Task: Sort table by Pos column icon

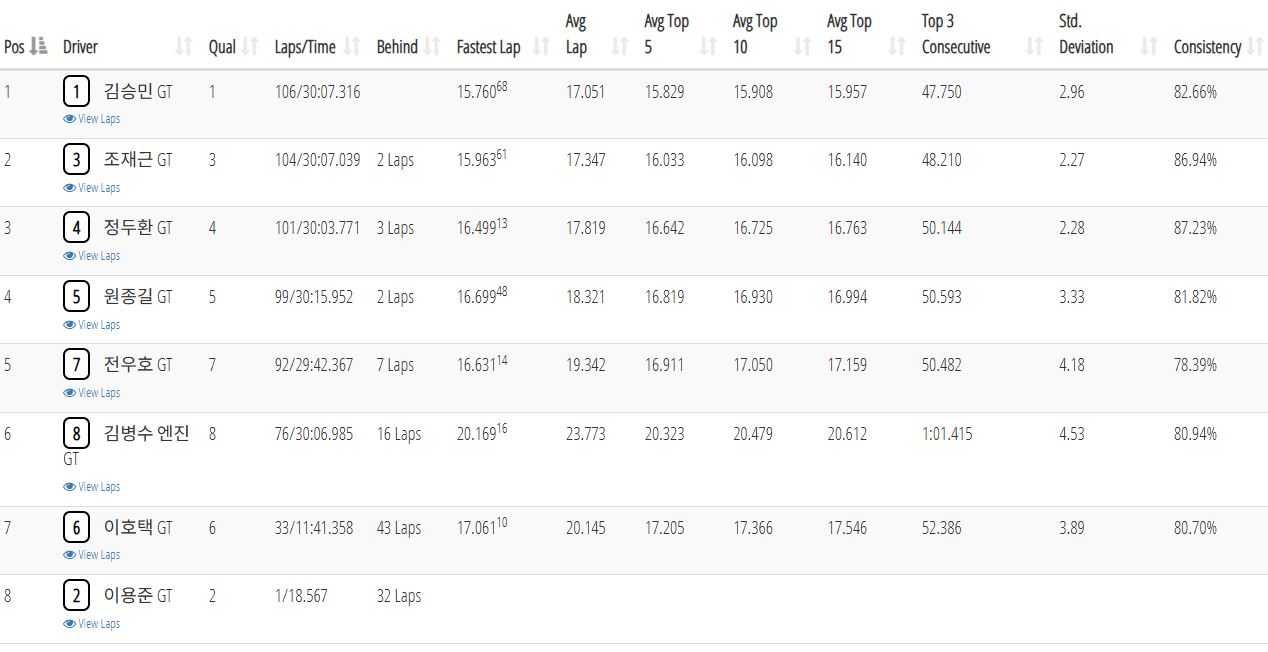Action: click(39, 46)
